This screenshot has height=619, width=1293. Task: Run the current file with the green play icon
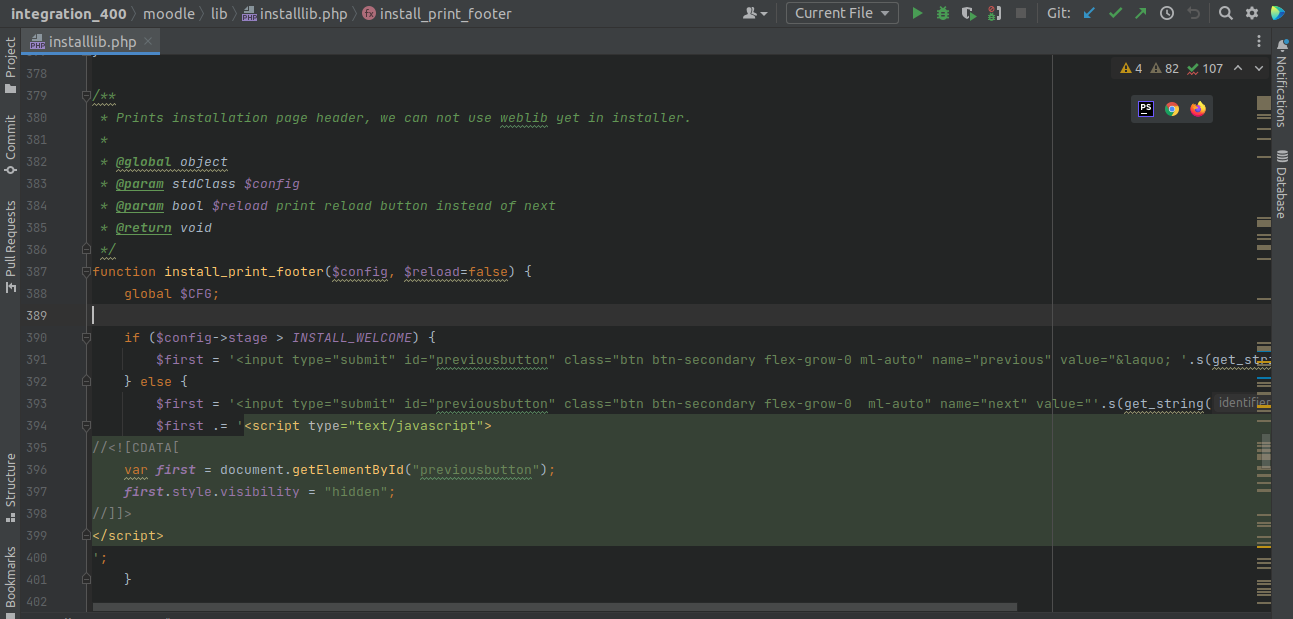pos(917,13)
